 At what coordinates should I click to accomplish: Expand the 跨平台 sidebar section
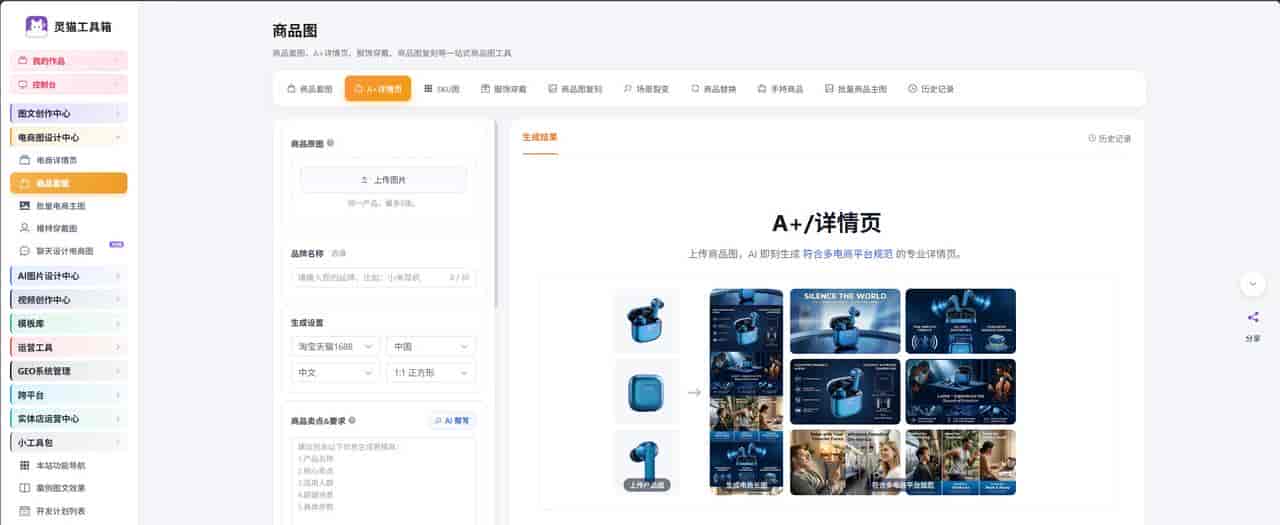click(69, 395)
